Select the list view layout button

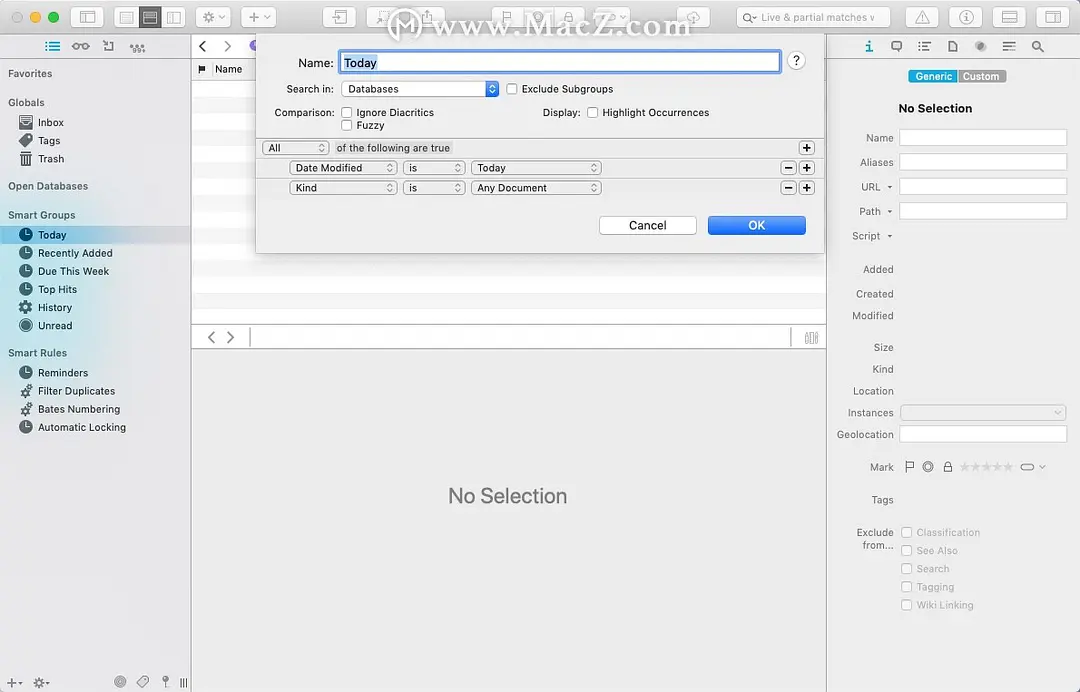tap(149, 17)
